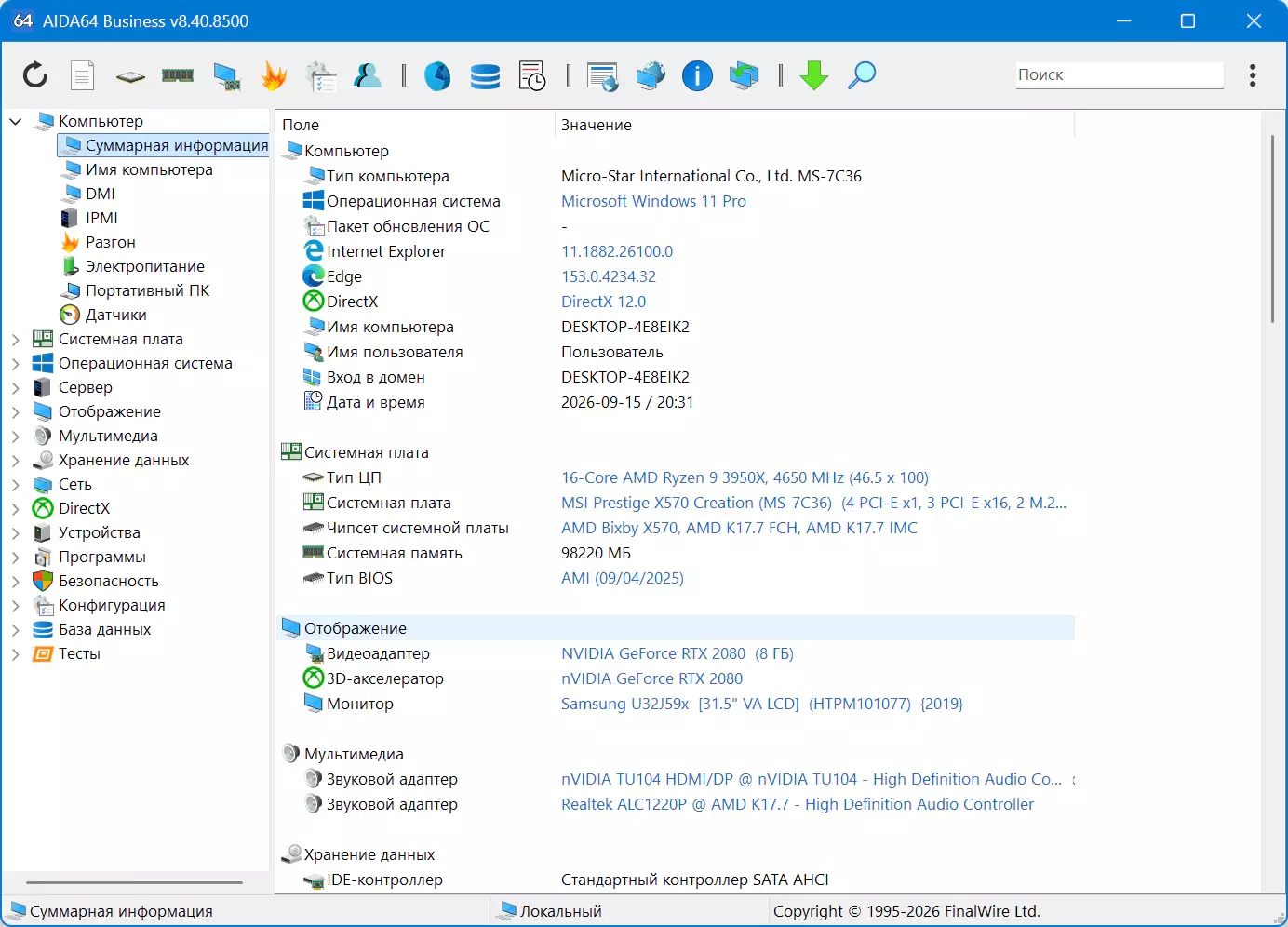This screenshot has width=1288, height=927.
Task: Click the CPU chip toolbar icon
Action: coord(130,76)
